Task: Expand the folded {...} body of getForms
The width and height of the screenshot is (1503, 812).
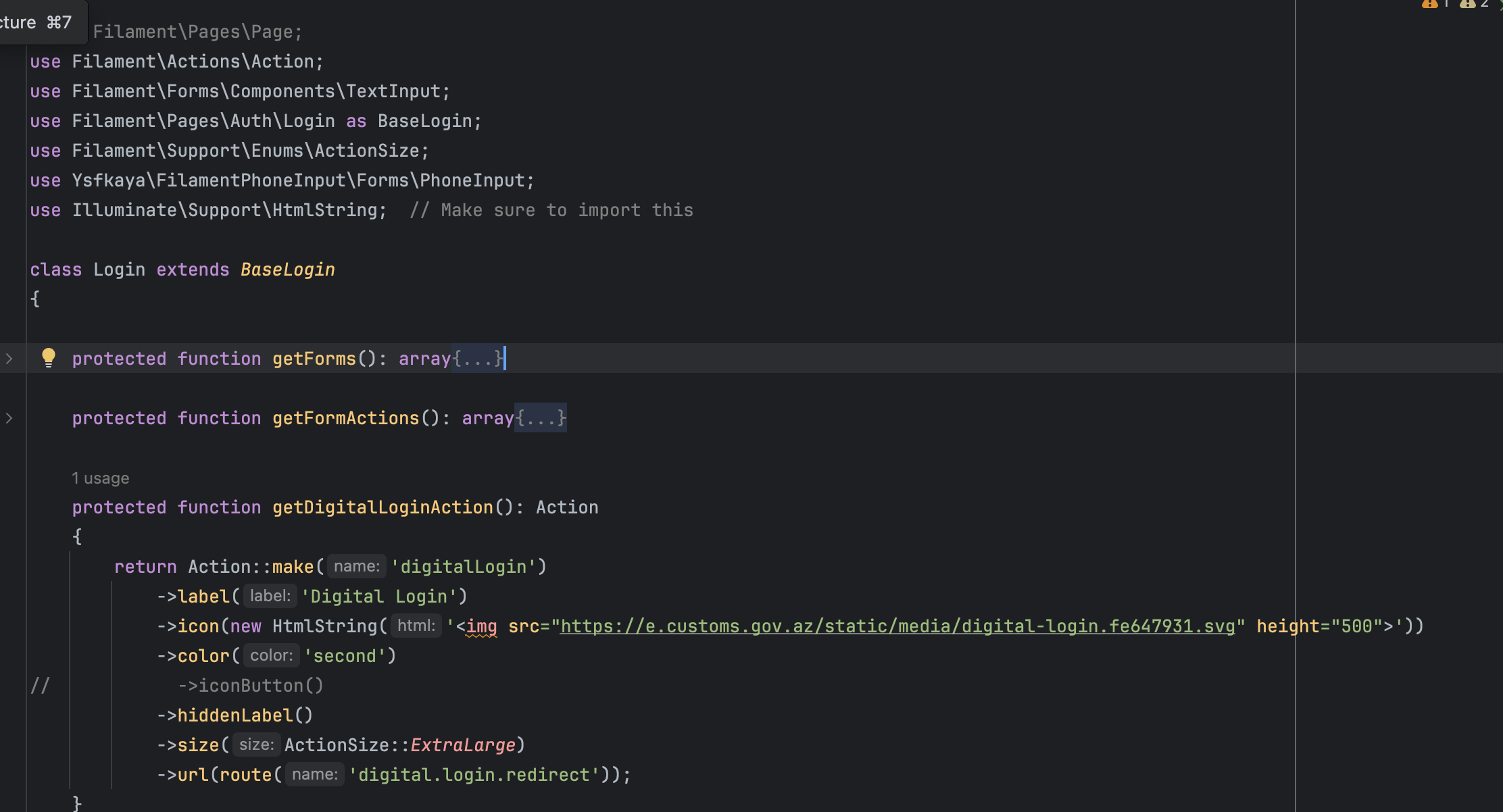Action: coord(477,359)
